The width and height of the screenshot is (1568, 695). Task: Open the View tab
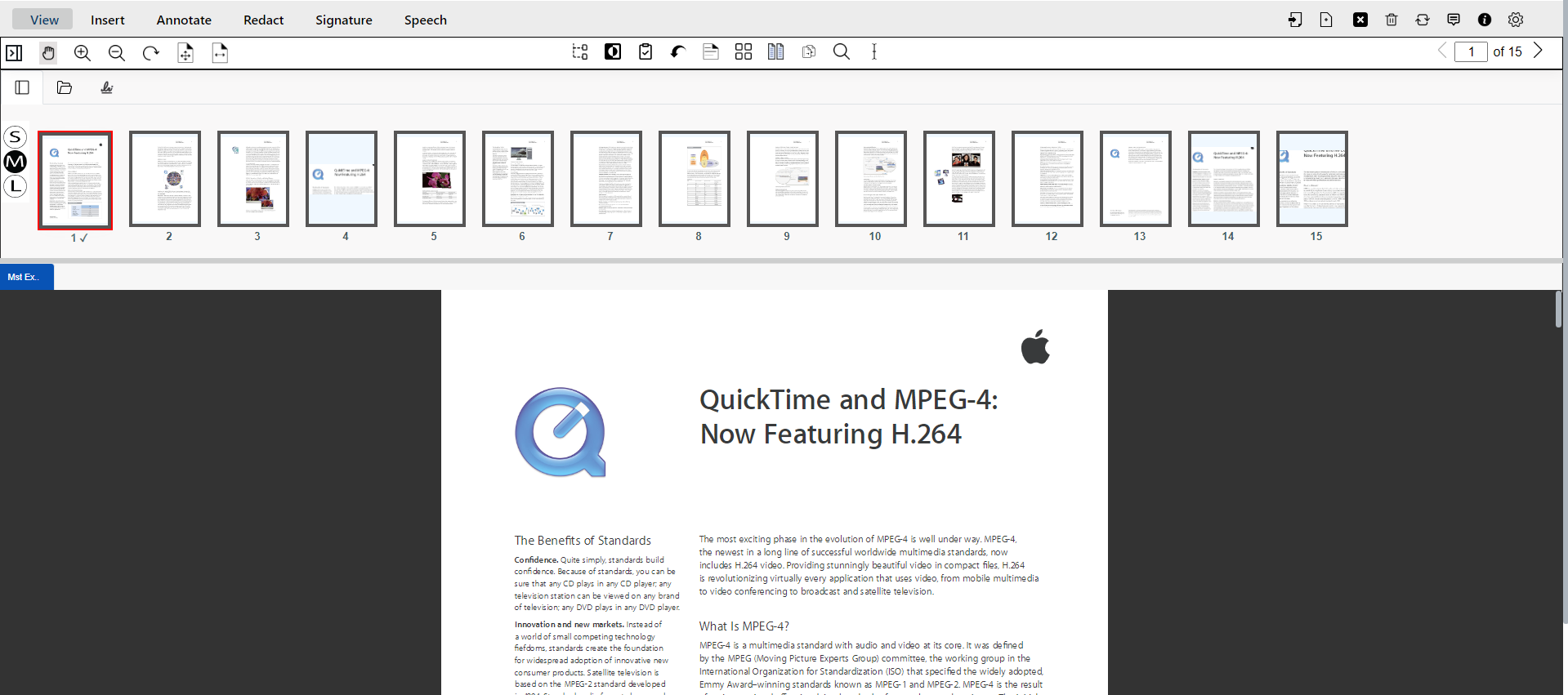pos(44,20)
